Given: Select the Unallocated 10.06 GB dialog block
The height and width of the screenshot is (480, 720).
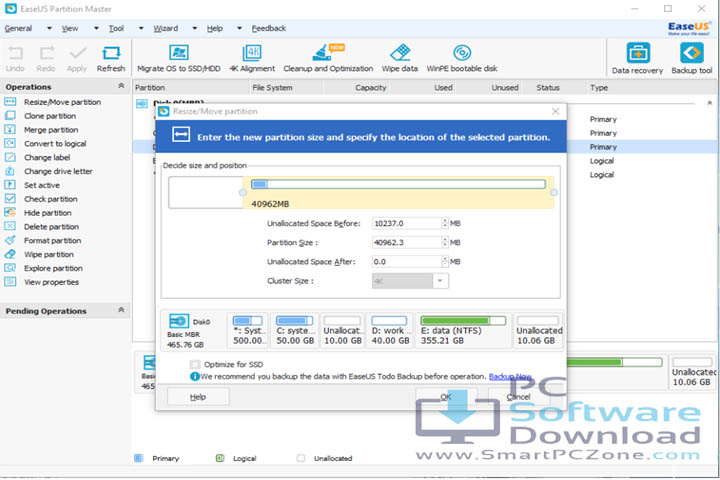Looking at the screenshot, I should click(538, 331).
